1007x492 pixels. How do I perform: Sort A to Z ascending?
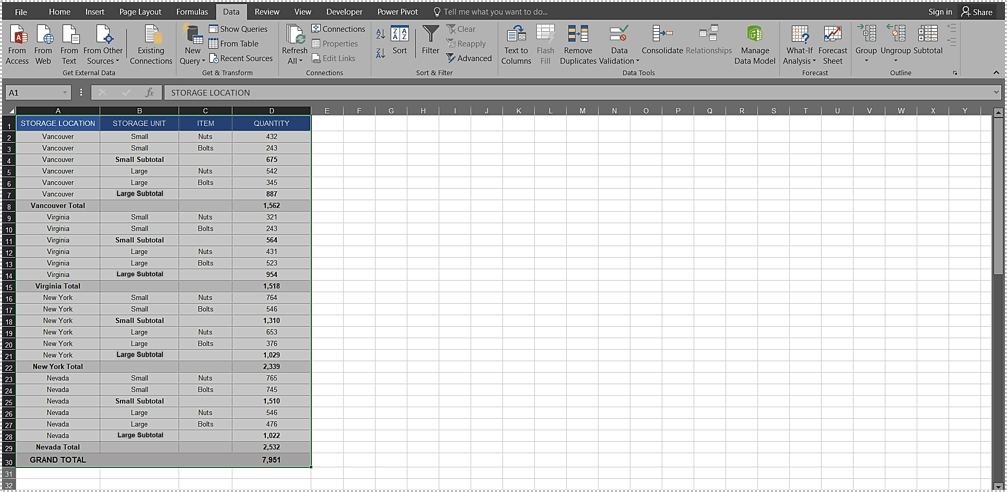[380, 34]
